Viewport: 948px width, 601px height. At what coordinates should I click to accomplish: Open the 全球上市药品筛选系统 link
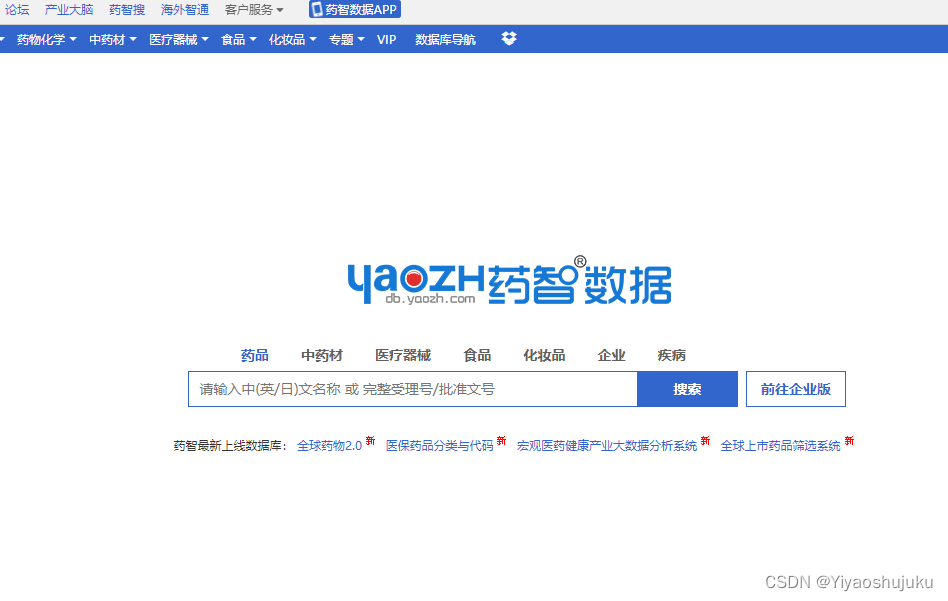click(x=781, y=446)
